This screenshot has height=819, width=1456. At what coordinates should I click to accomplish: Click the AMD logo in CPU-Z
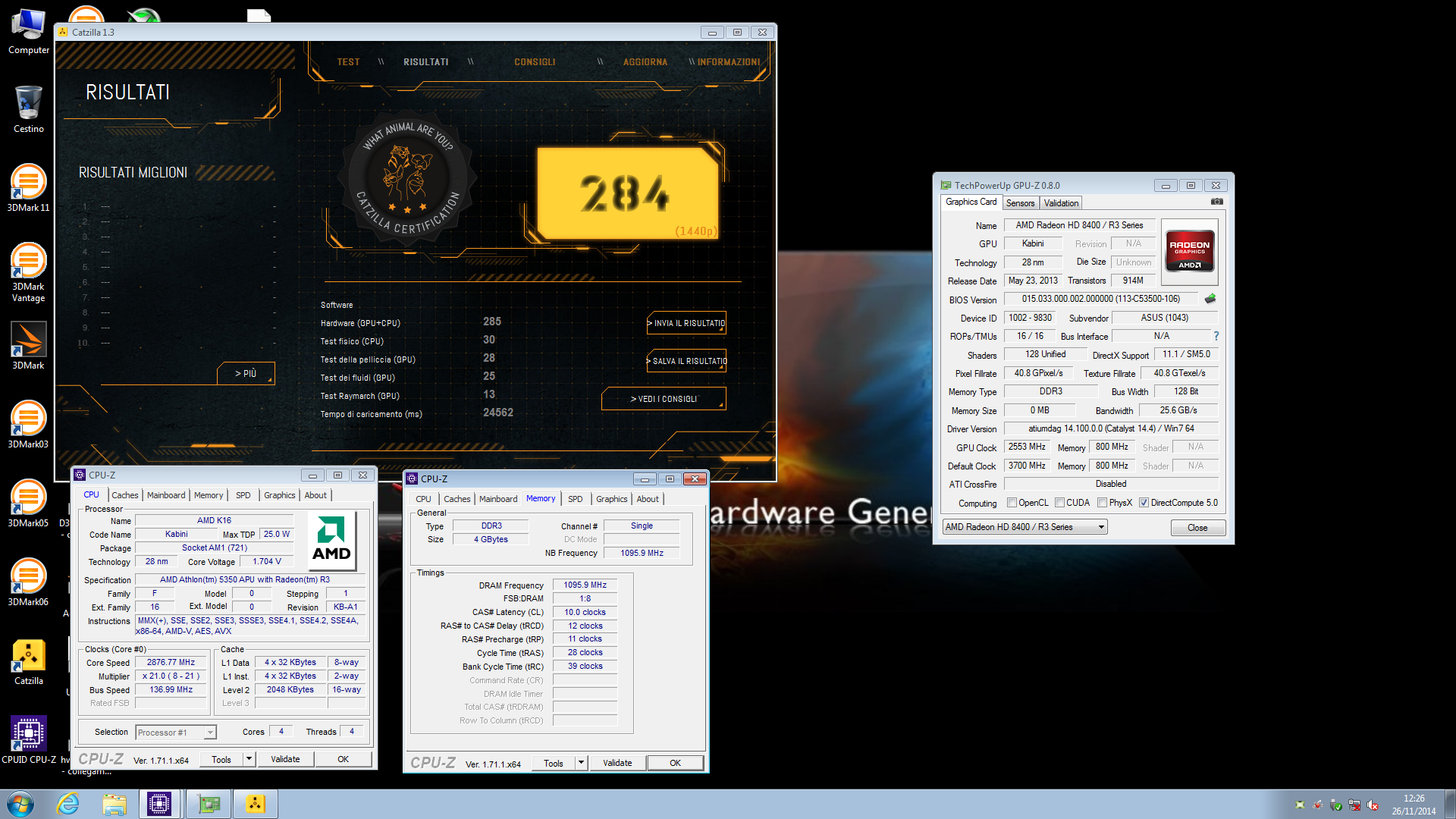click(x=331, y=539)
